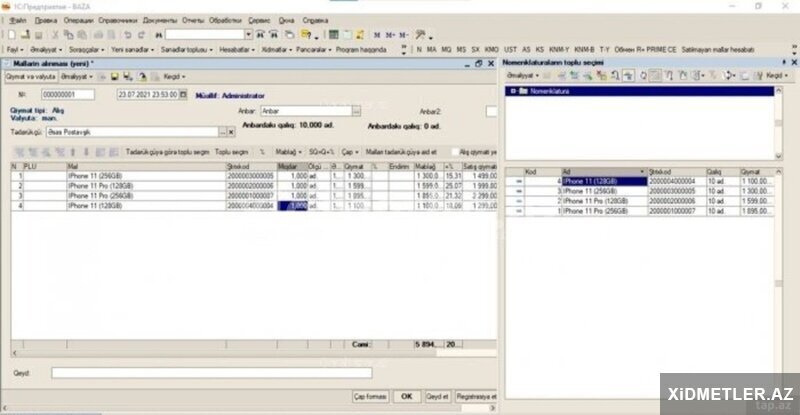This screenshot has height=415, width=800.
Task: Open the Məbləğ dropdown above the table
Action: click(x=287, y=151)
